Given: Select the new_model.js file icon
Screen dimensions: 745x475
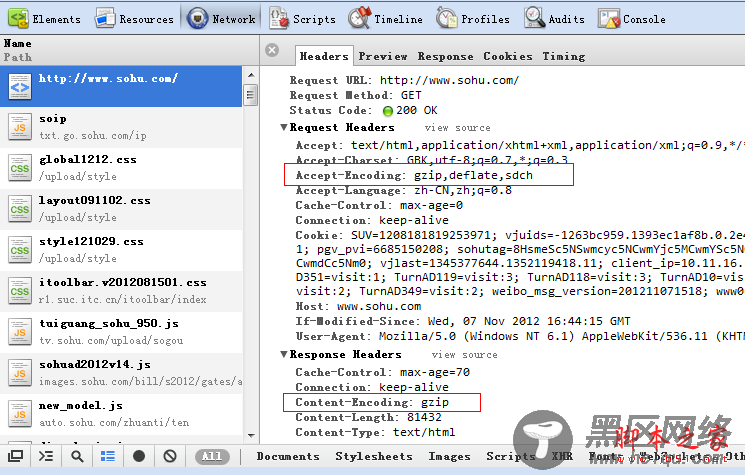Looking at the screenshot, I should tap(20, 414).
